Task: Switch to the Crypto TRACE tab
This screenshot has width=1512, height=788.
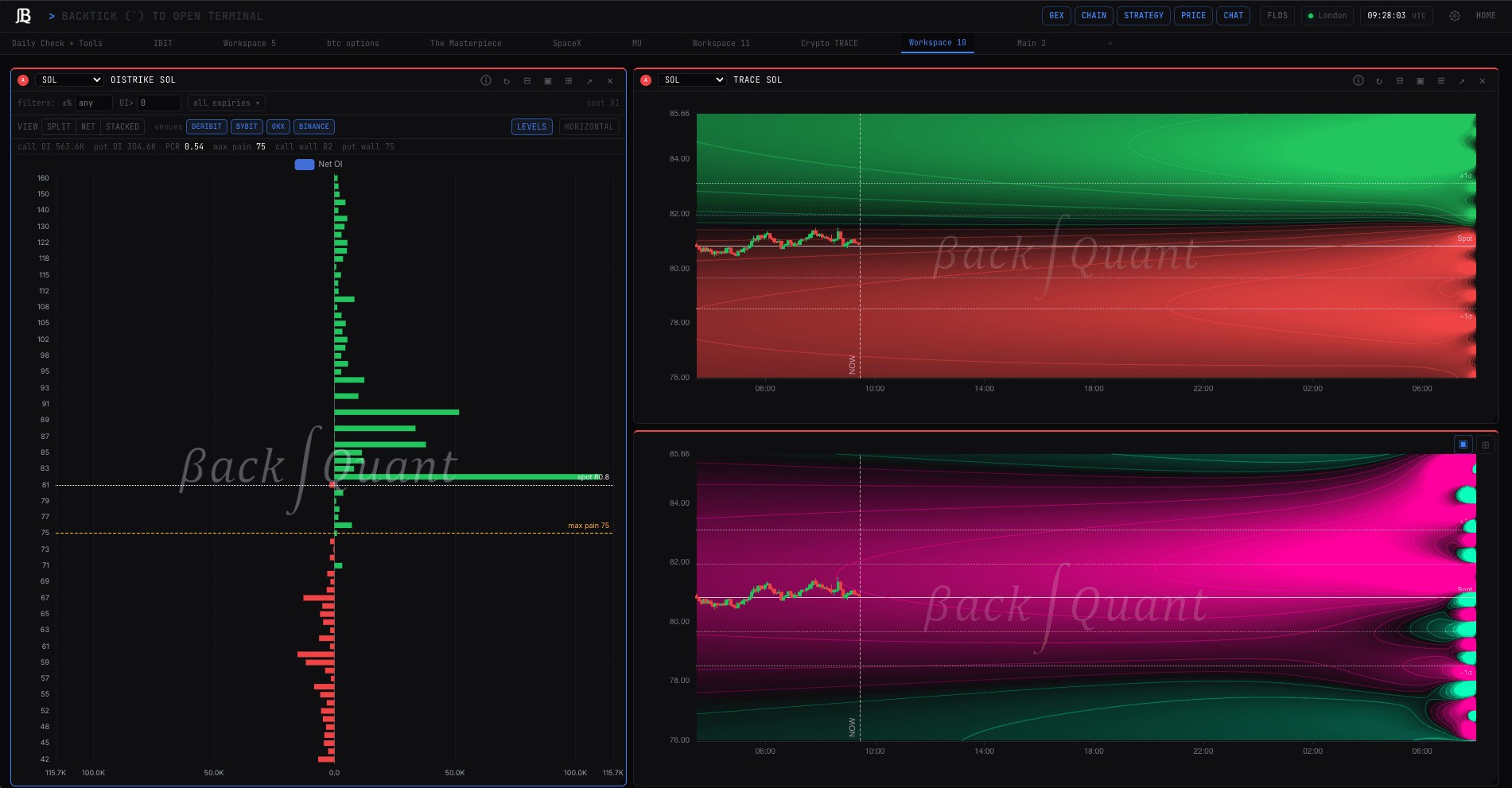Action: point(830,43)
